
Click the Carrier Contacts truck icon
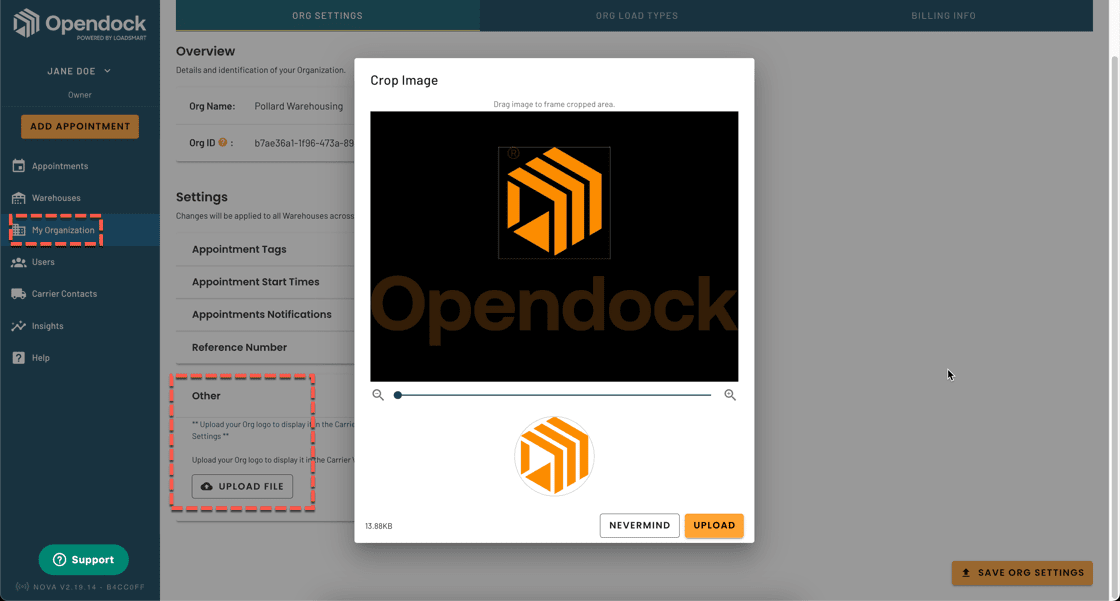[19, 294]
